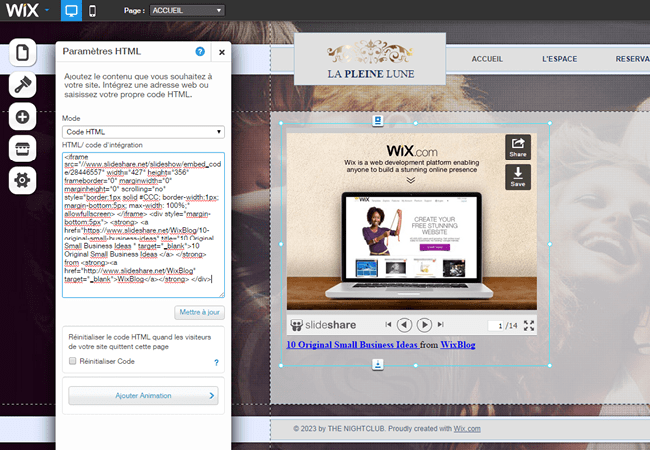Image resolution: width=650 pixels, height=450 pixels.
Task: Jump to last slide in SlideShare player
Action: 441,324
